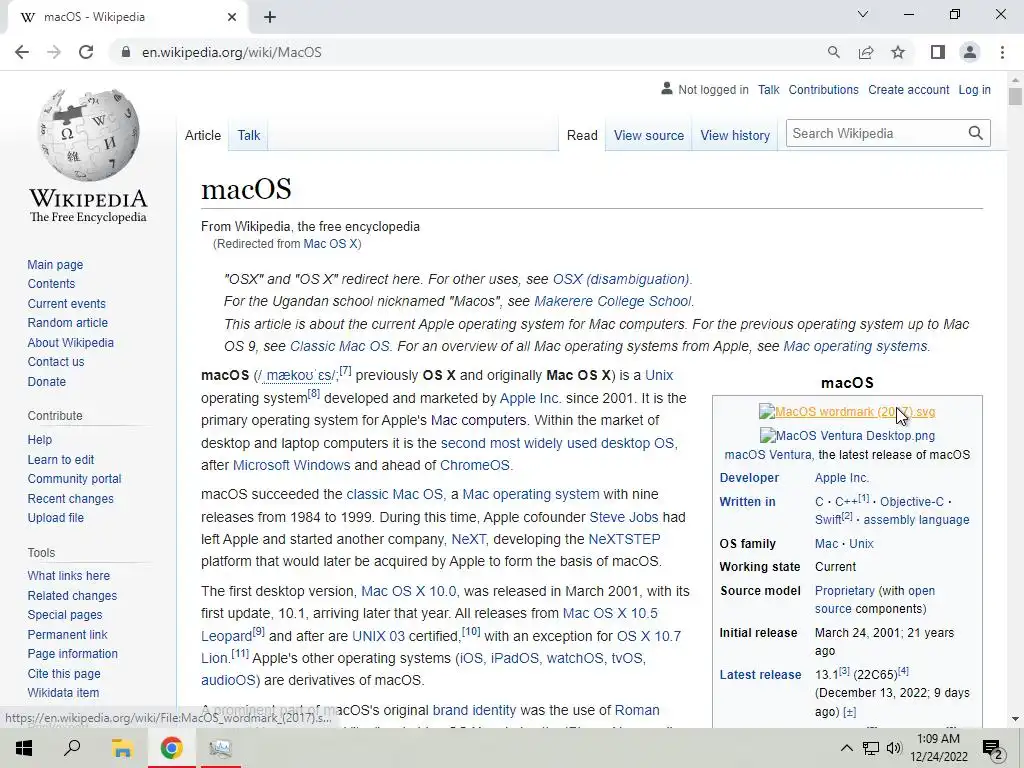Open the macOS Ventura caption link
Screen dimensions: 1024x768
767,455
